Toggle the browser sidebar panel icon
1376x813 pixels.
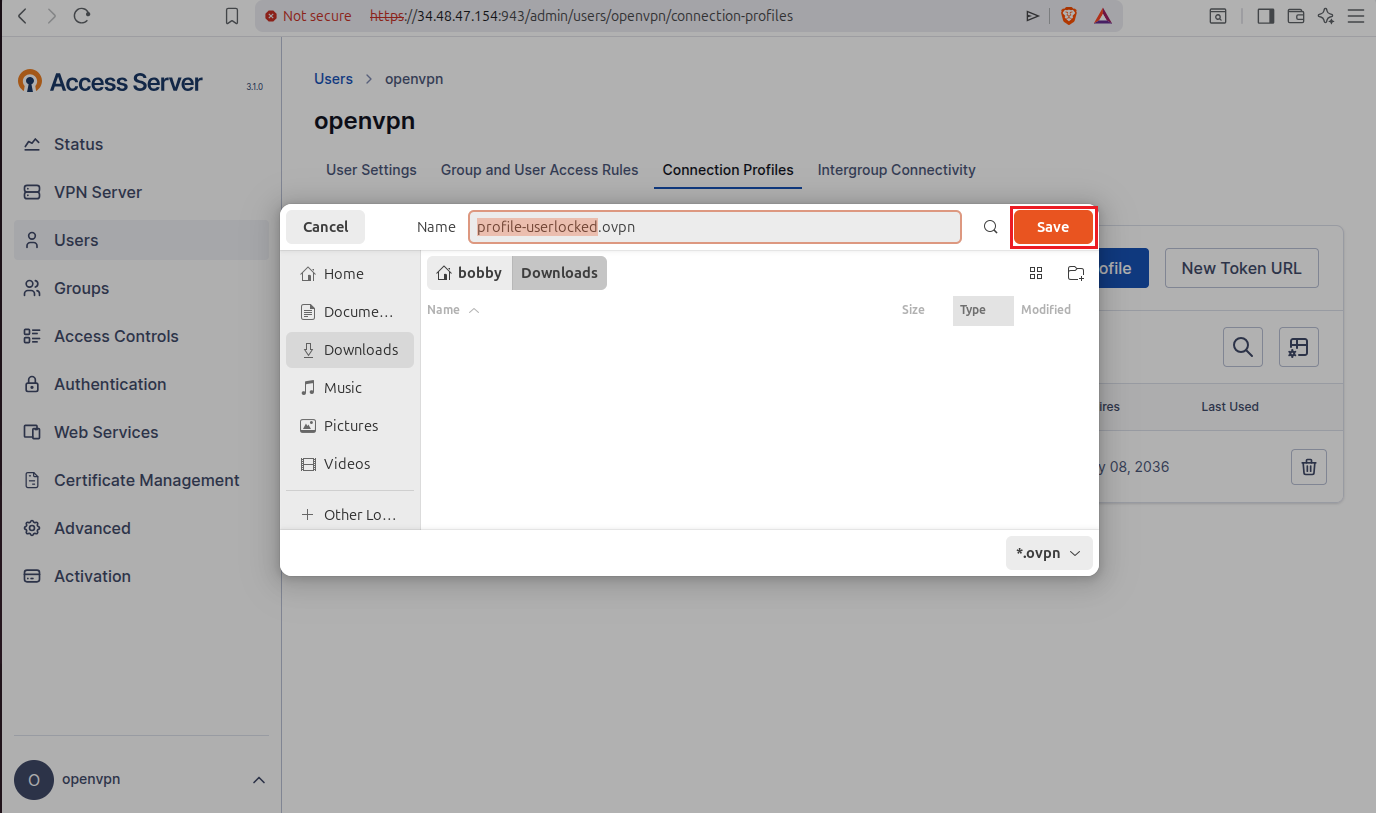(x=1265, y=16)
